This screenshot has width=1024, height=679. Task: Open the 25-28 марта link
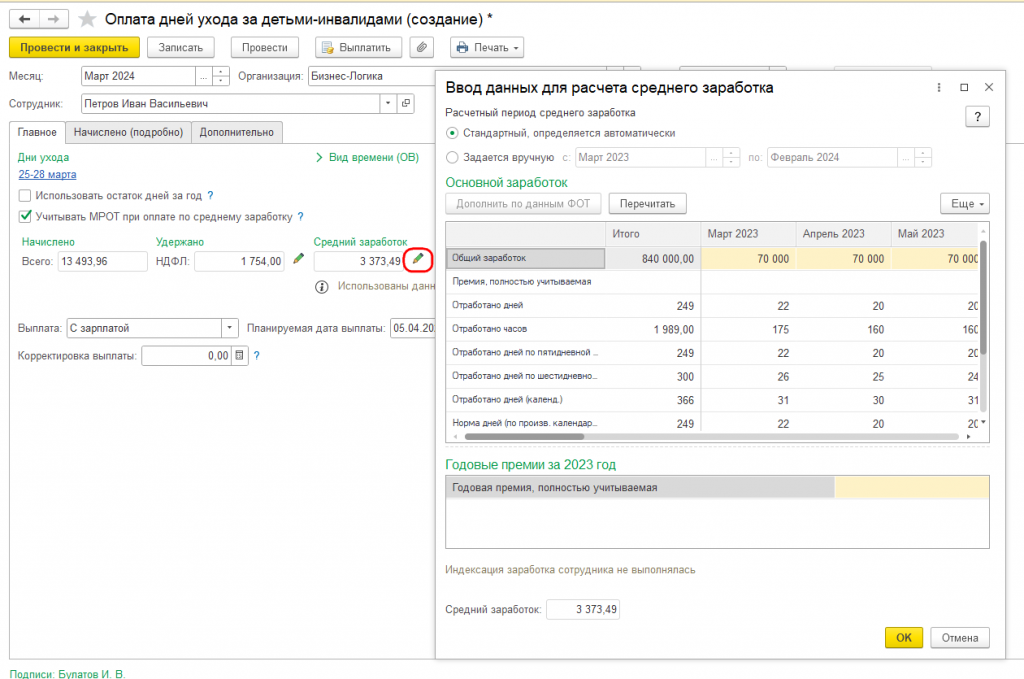47,174
